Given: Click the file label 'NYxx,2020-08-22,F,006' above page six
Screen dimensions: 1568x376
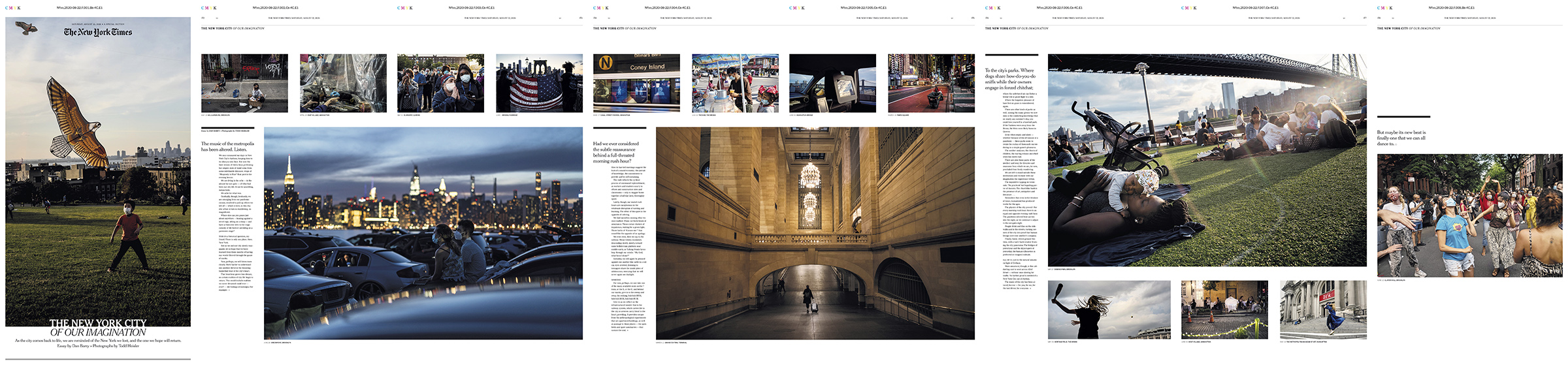Looking at the screenshot, I should point(1059,8).
